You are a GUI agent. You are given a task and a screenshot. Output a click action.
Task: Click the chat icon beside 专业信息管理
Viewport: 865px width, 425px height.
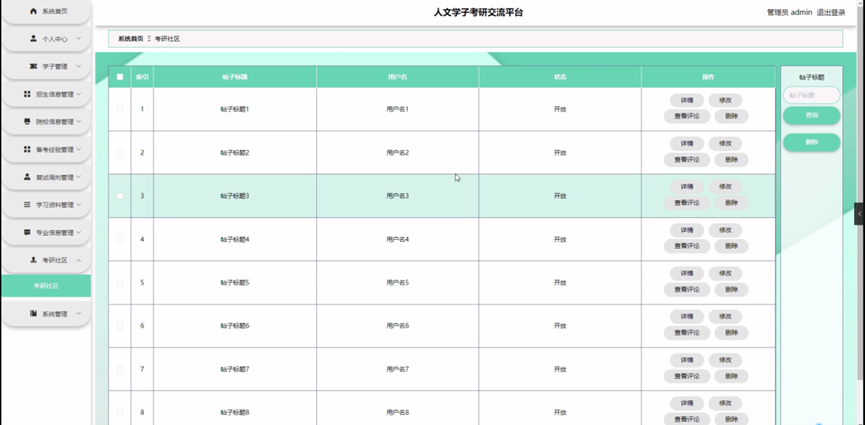[x=27, y=232]
